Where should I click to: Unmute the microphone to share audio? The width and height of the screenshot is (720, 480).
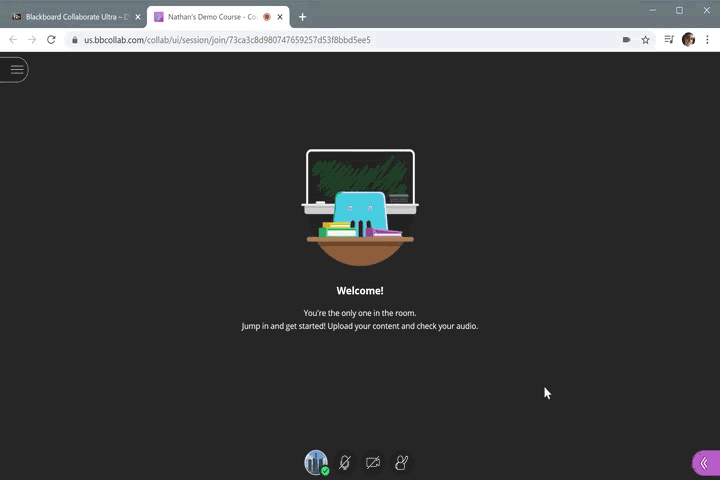tap(345, 462)
